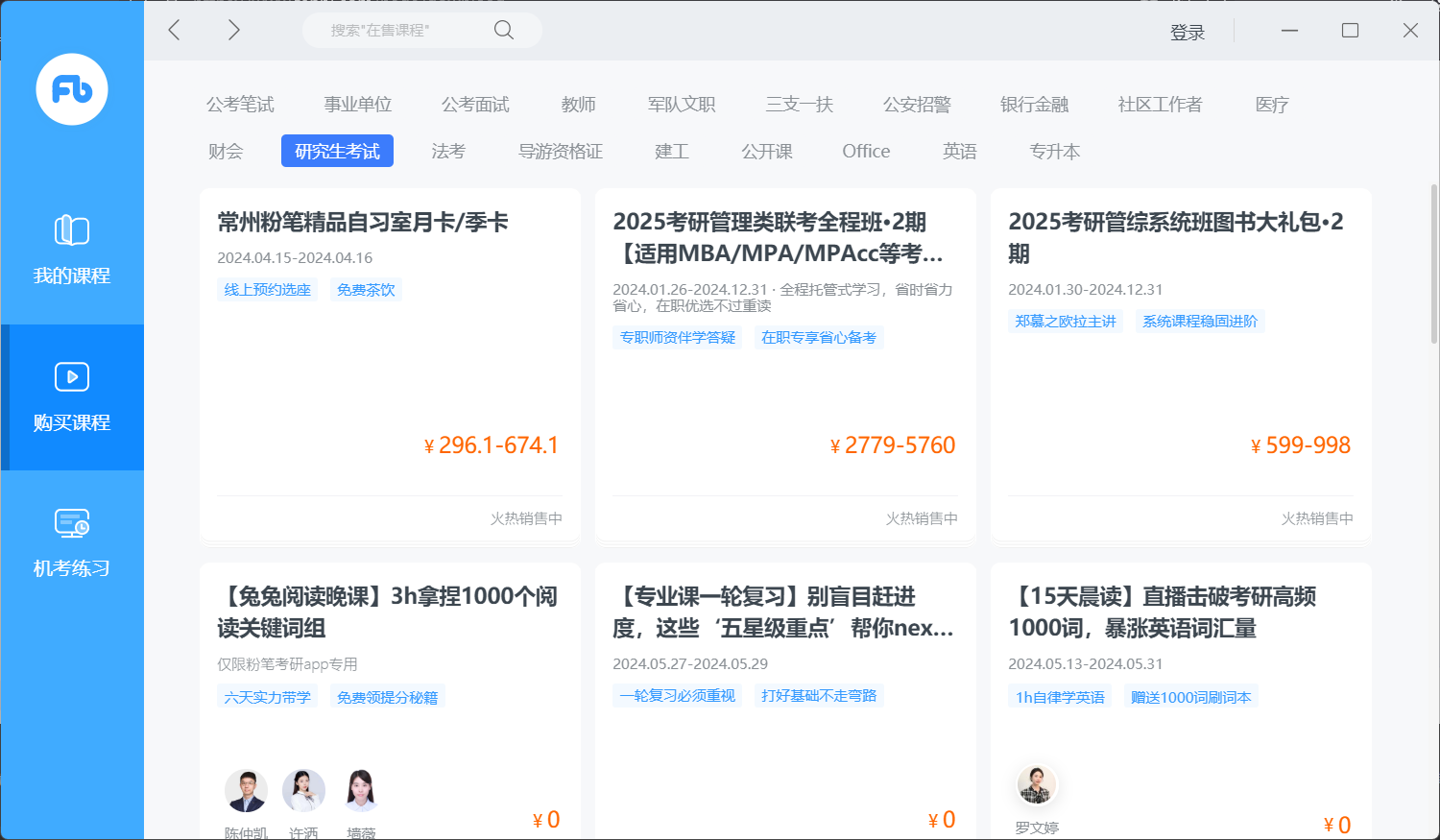Screen dimensions: 1440x840
Task: Click the vertical scrollbar thumb
Action: point(1434,264)
